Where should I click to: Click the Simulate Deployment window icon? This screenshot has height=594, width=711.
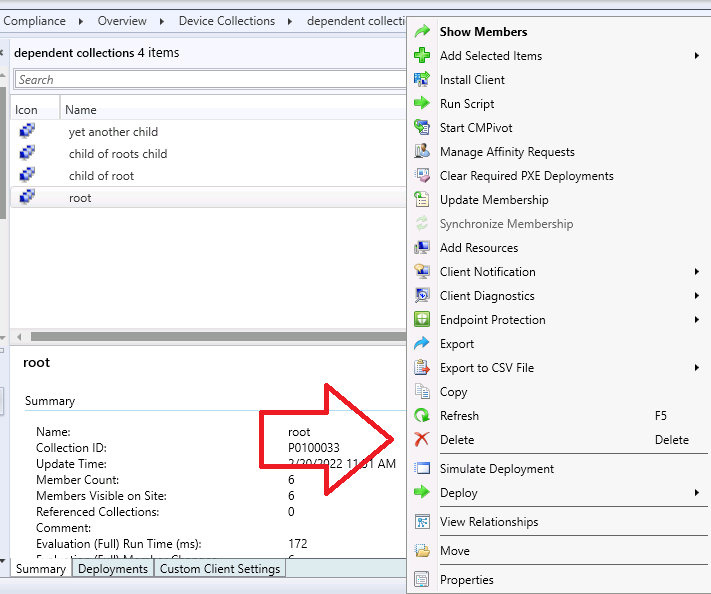[422, 468]
